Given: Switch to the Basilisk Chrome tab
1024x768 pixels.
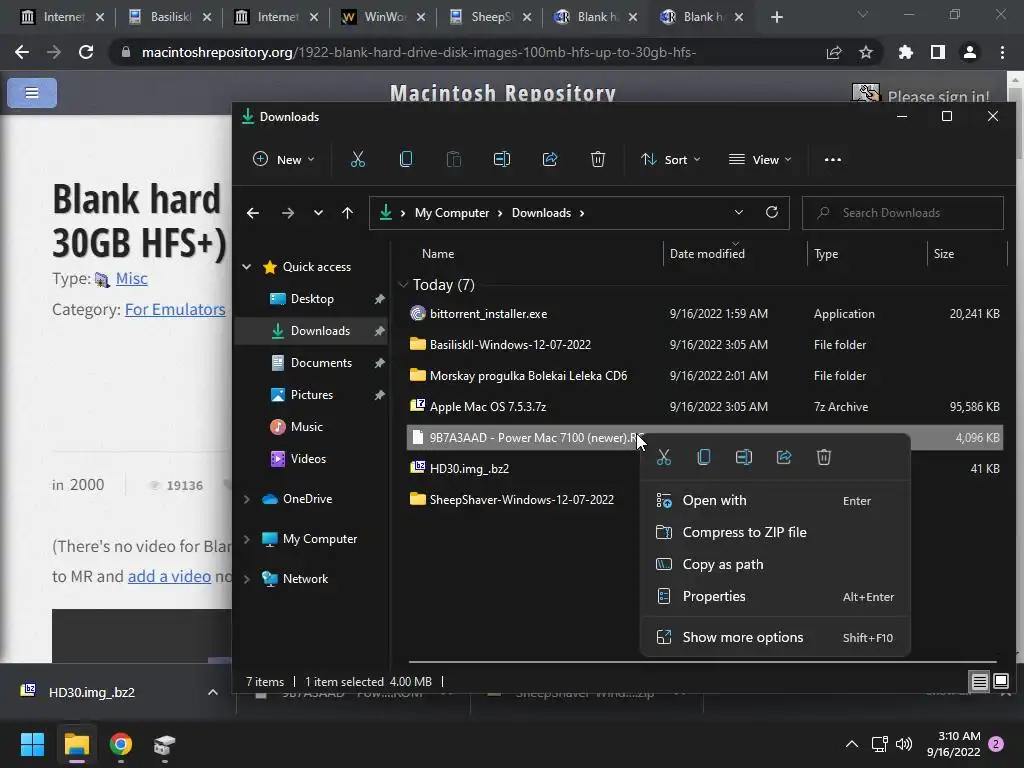Looking at the screenshot, I should (x=170, y=17).
